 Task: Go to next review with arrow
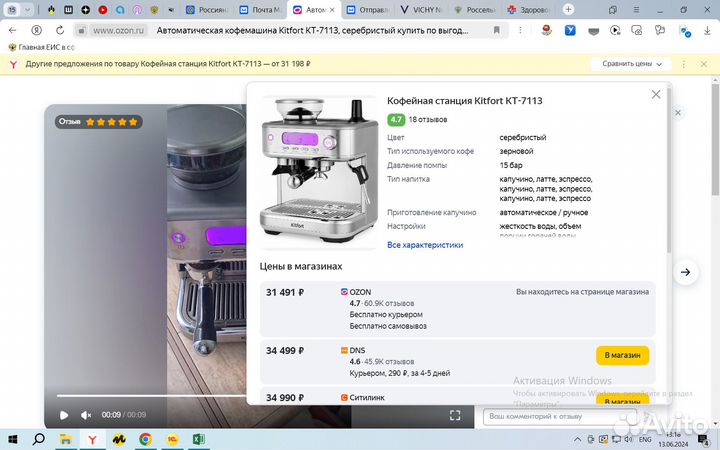tap(685, 272)
